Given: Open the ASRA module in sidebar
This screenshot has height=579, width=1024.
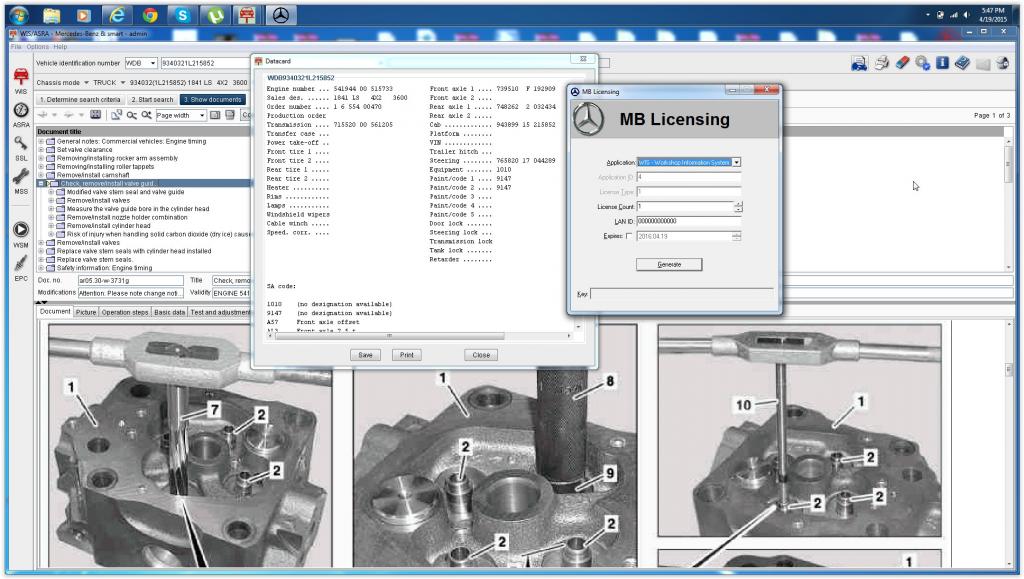Looking at the screenshot, I should coord(19,109).
